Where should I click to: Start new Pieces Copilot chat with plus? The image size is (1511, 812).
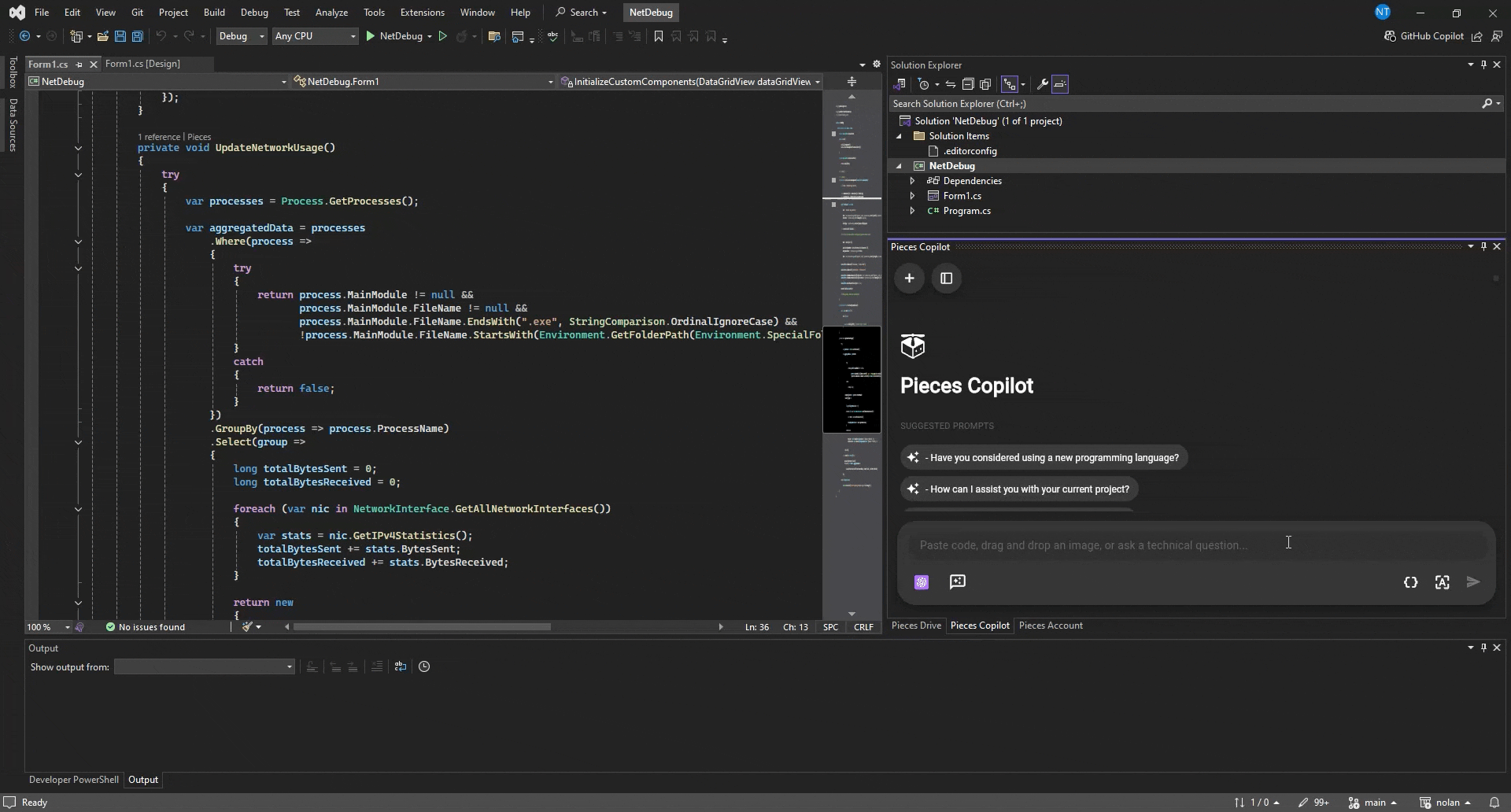pyautogui.click(x=909, y=279)
